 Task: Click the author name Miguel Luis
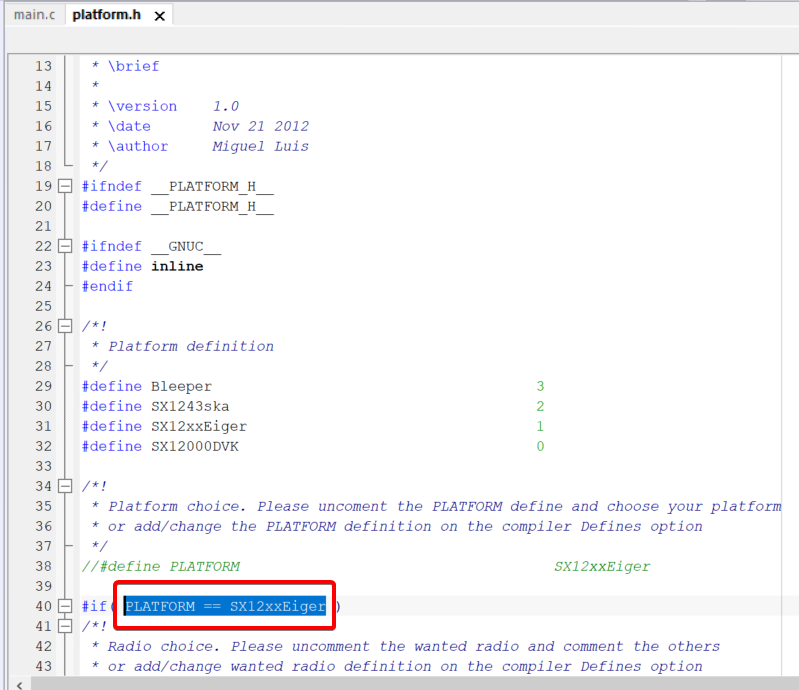260,146
